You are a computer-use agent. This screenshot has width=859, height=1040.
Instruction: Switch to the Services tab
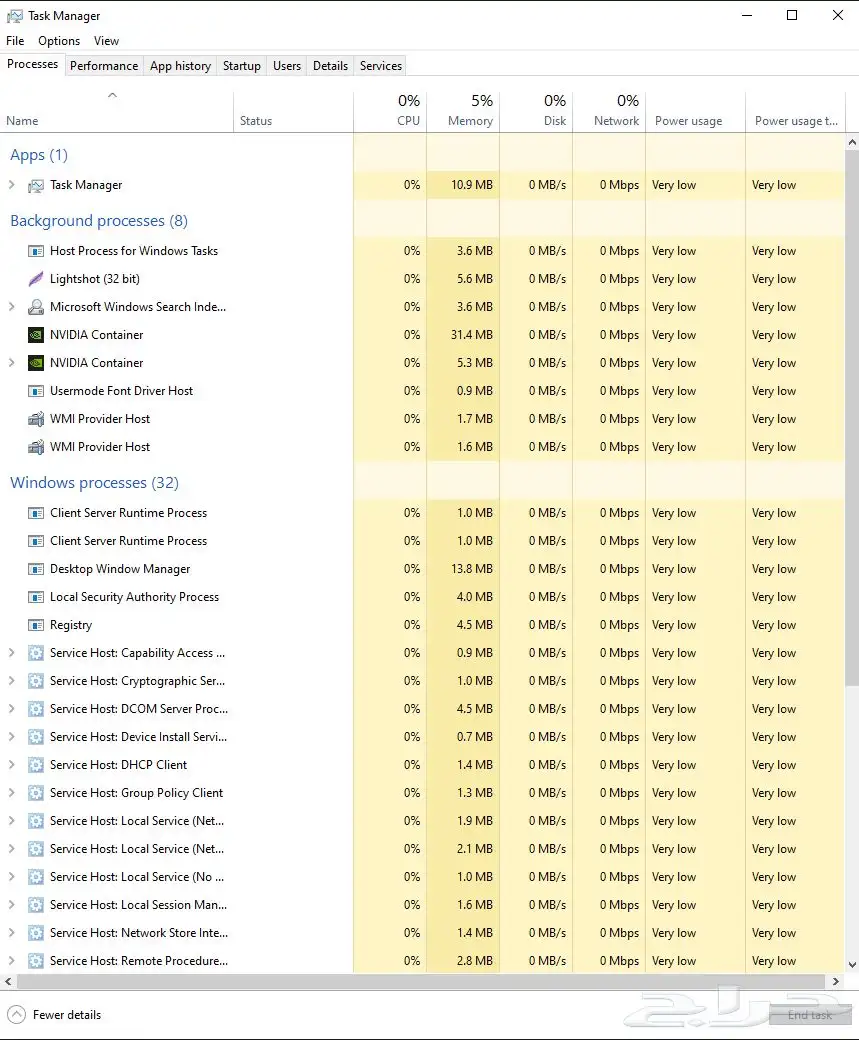tap(381, 66)
